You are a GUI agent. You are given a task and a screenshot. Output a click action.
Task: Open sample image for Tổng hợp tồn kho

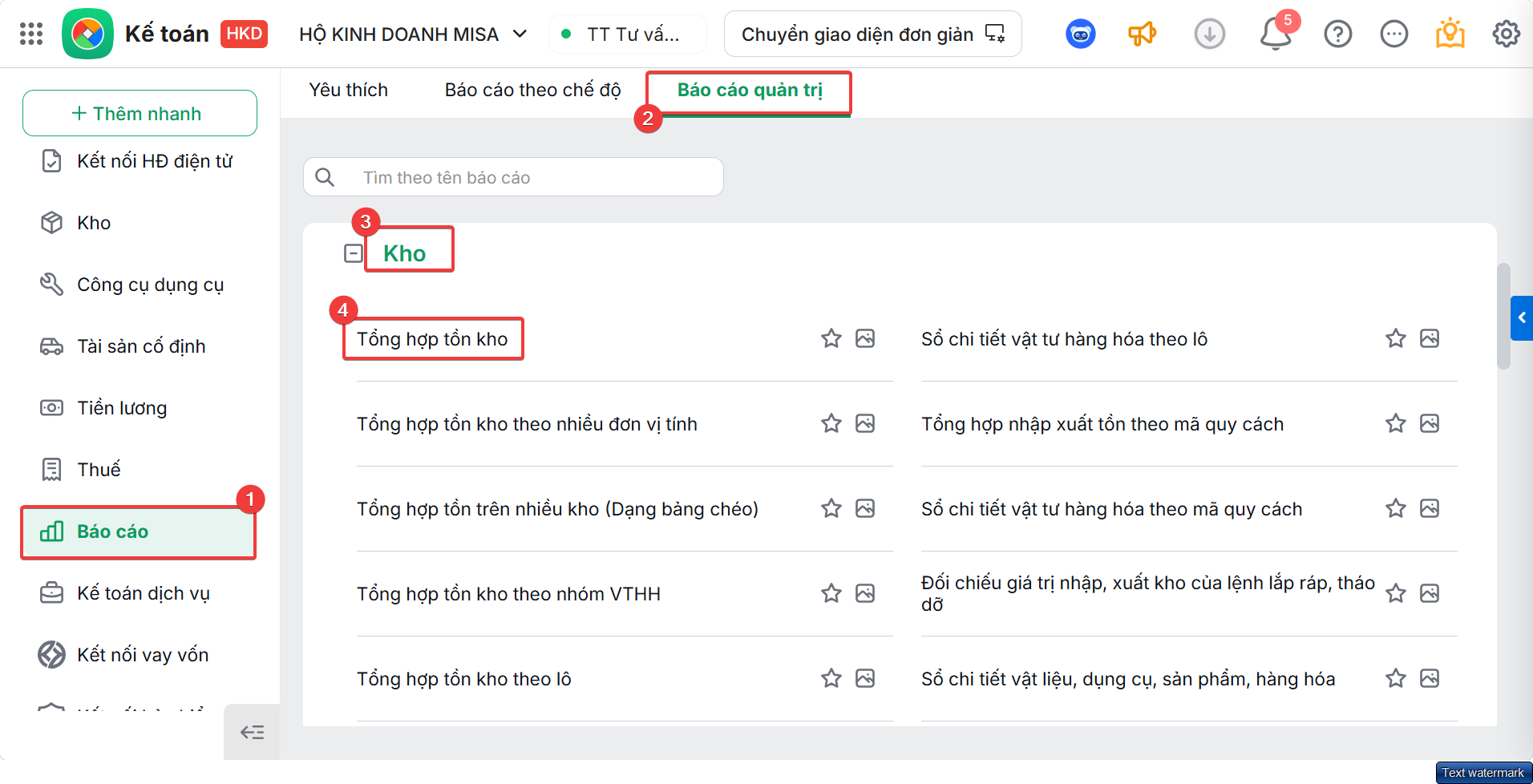pos(865,338)
